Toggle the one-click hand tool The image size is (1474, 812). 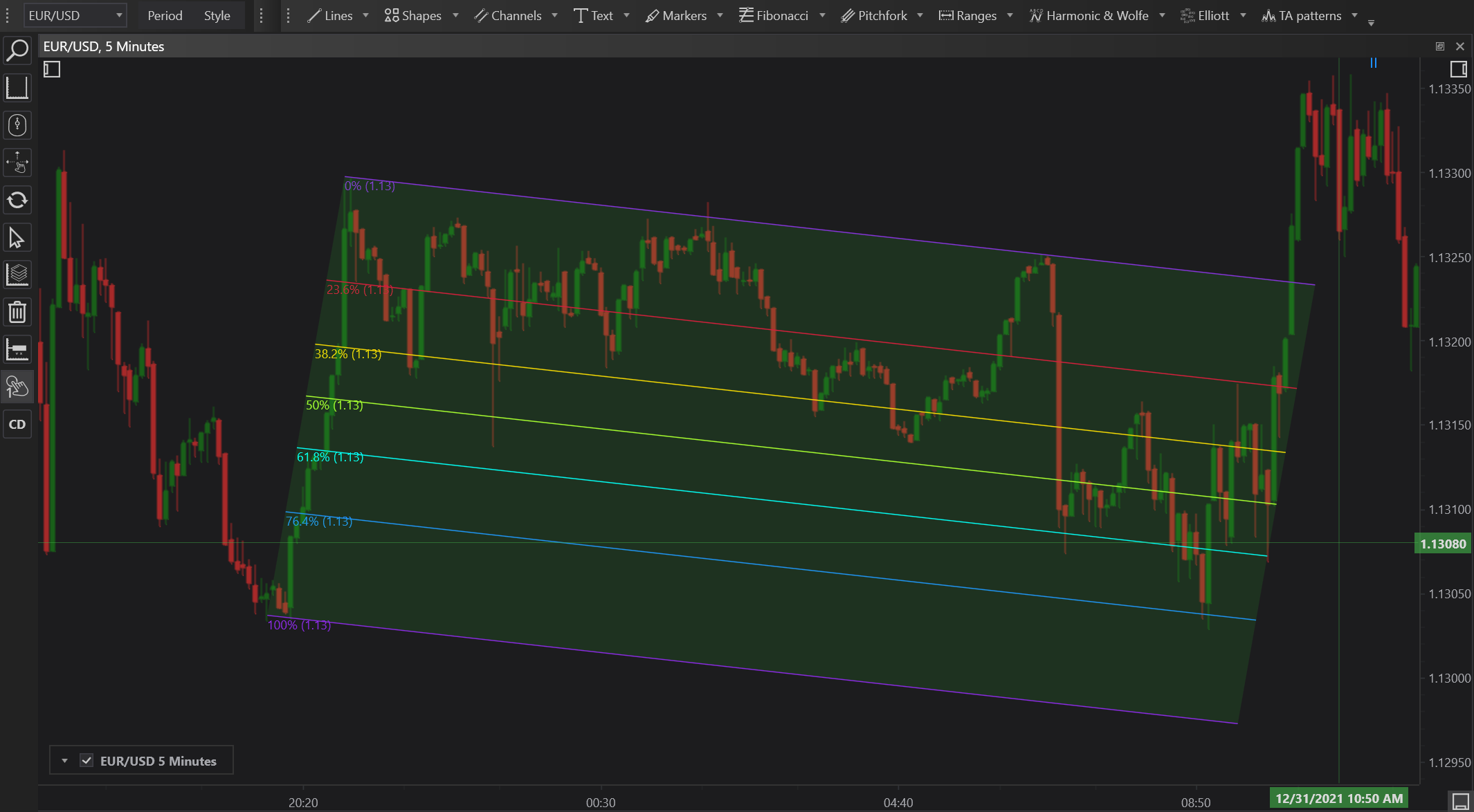[x=17, y=387]
